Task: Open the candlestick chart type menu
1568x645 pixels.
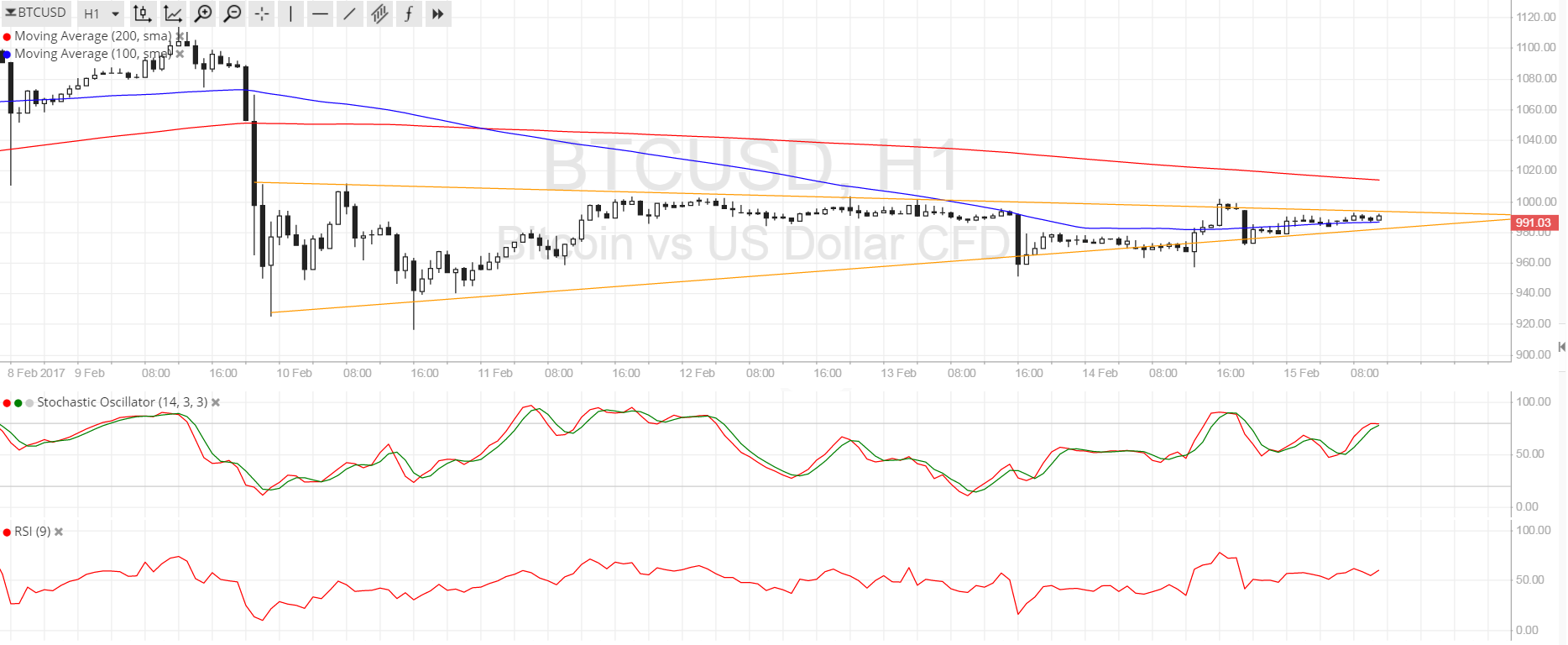Action: (x=142, y=13)
